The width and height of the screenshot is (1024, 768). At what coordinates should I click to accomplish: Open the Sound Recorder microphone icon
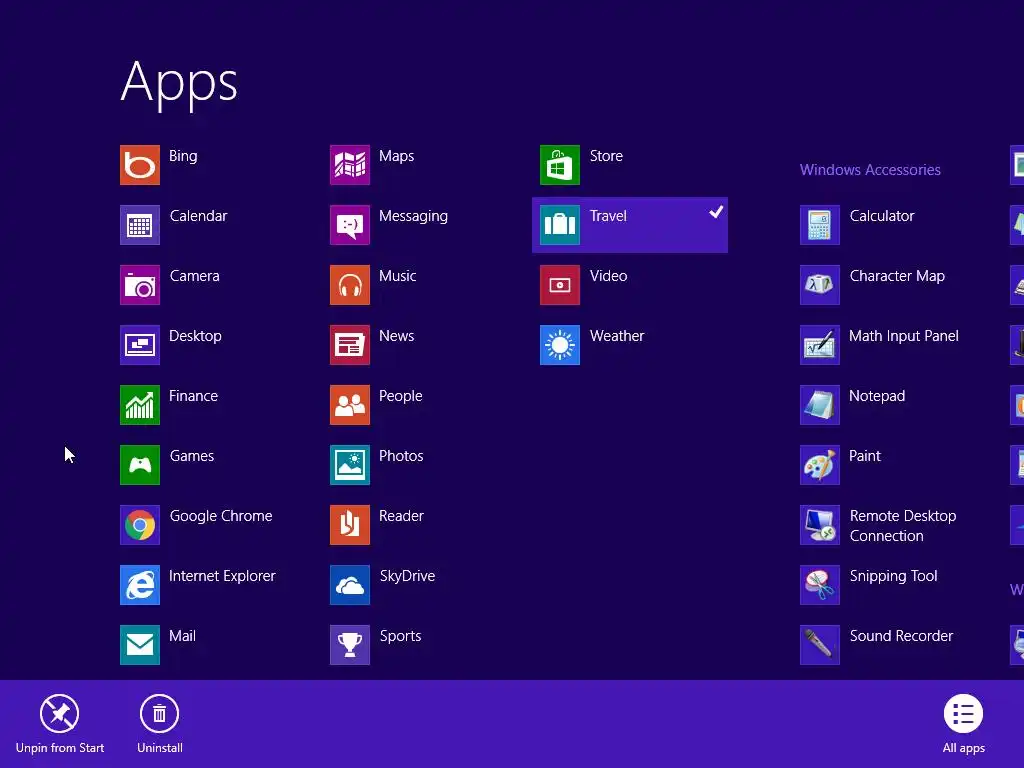[820, 646]
